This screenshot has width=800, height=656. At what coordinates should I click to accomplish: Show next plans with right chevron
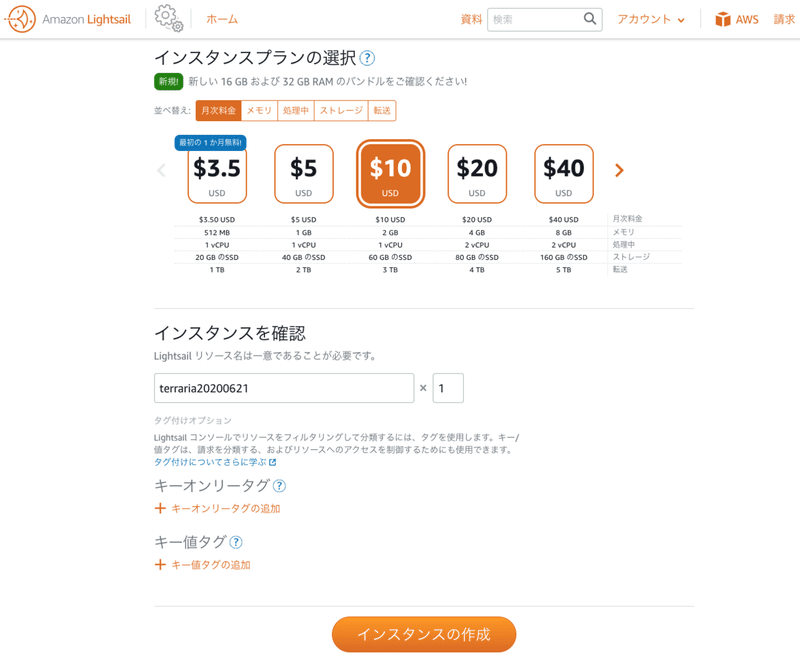click(x=619, y=170)
